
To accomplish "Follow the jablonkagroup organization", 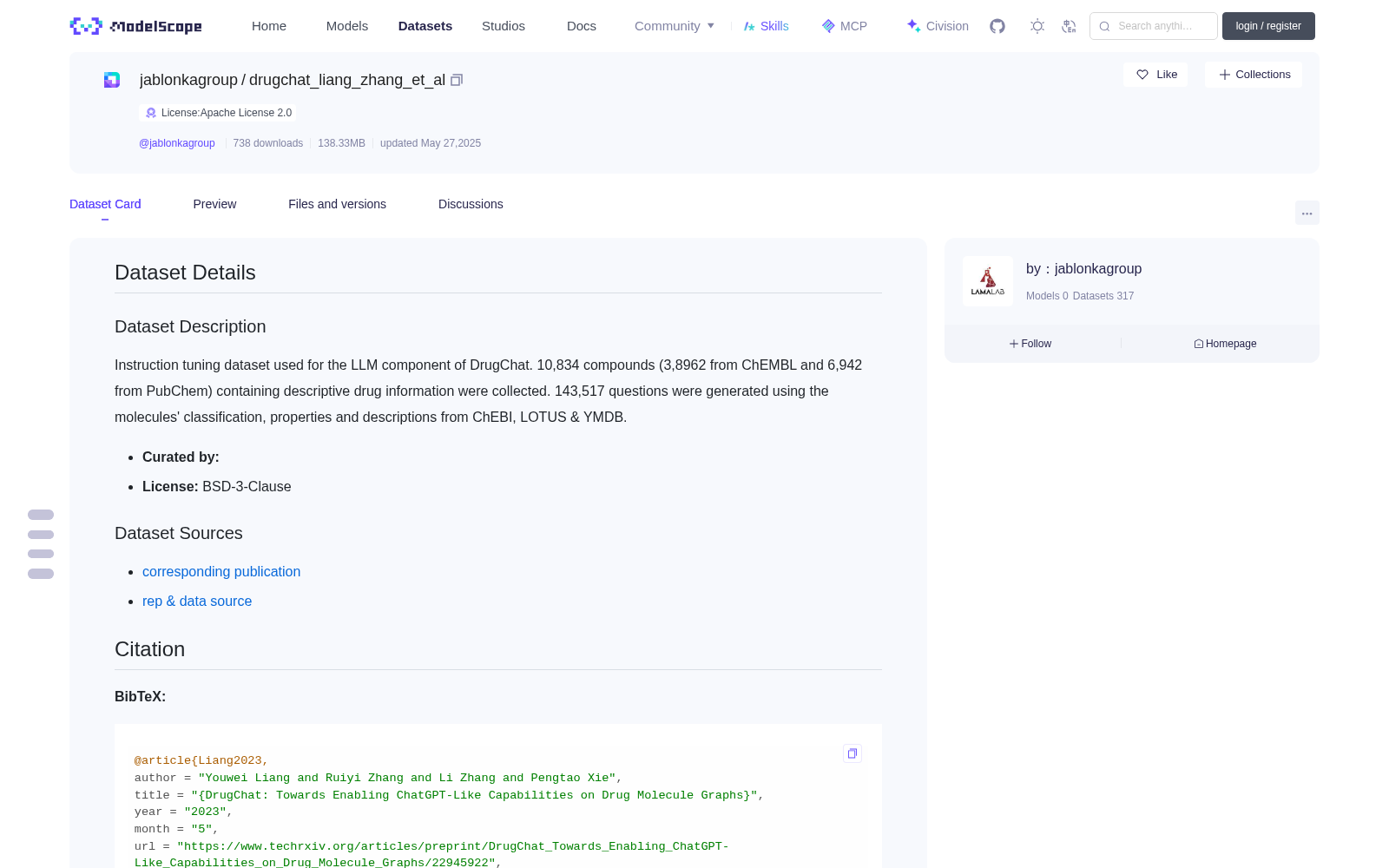I will coord(1030,344).
